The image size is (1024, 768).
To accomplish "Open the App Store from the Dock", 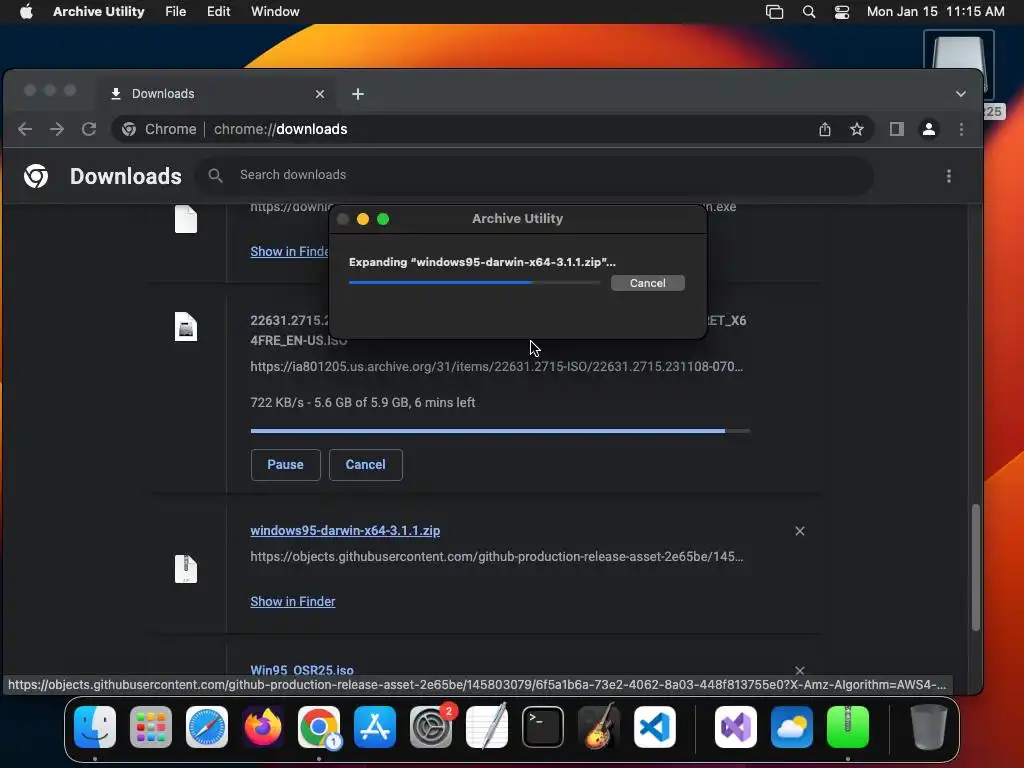I will tap(375, 727).
